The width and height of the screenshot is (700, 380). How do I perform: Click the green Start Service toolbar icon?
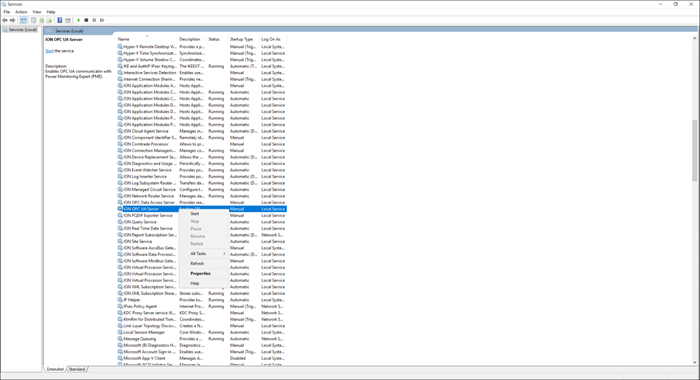point(79,20)
